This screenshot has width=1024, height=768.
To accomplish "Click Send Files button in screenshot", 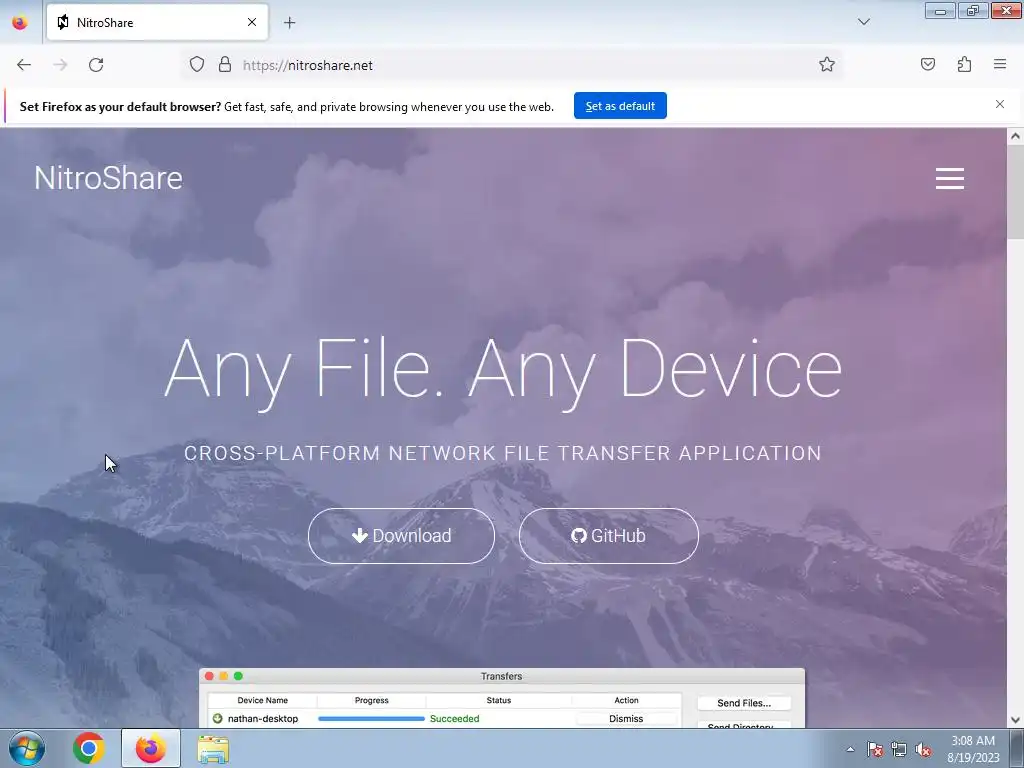I will [744, 703].
